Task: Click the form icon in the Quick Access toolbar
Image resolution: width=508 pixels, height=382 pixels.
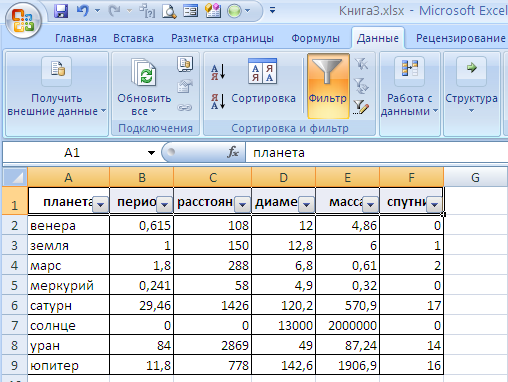Action: [190, 11]
